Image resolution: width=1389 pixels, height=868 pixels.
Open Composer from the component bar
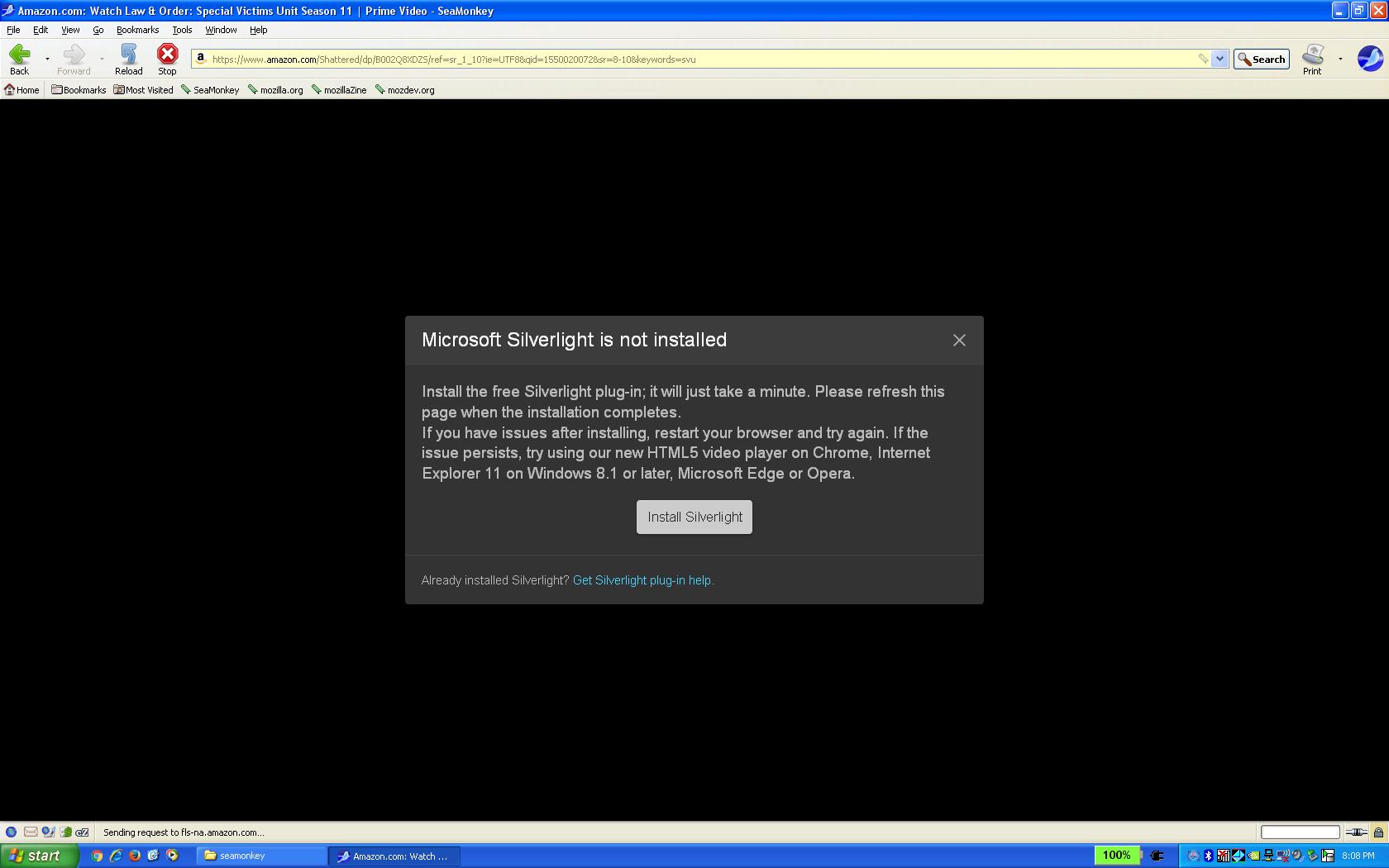coord(47,832)
